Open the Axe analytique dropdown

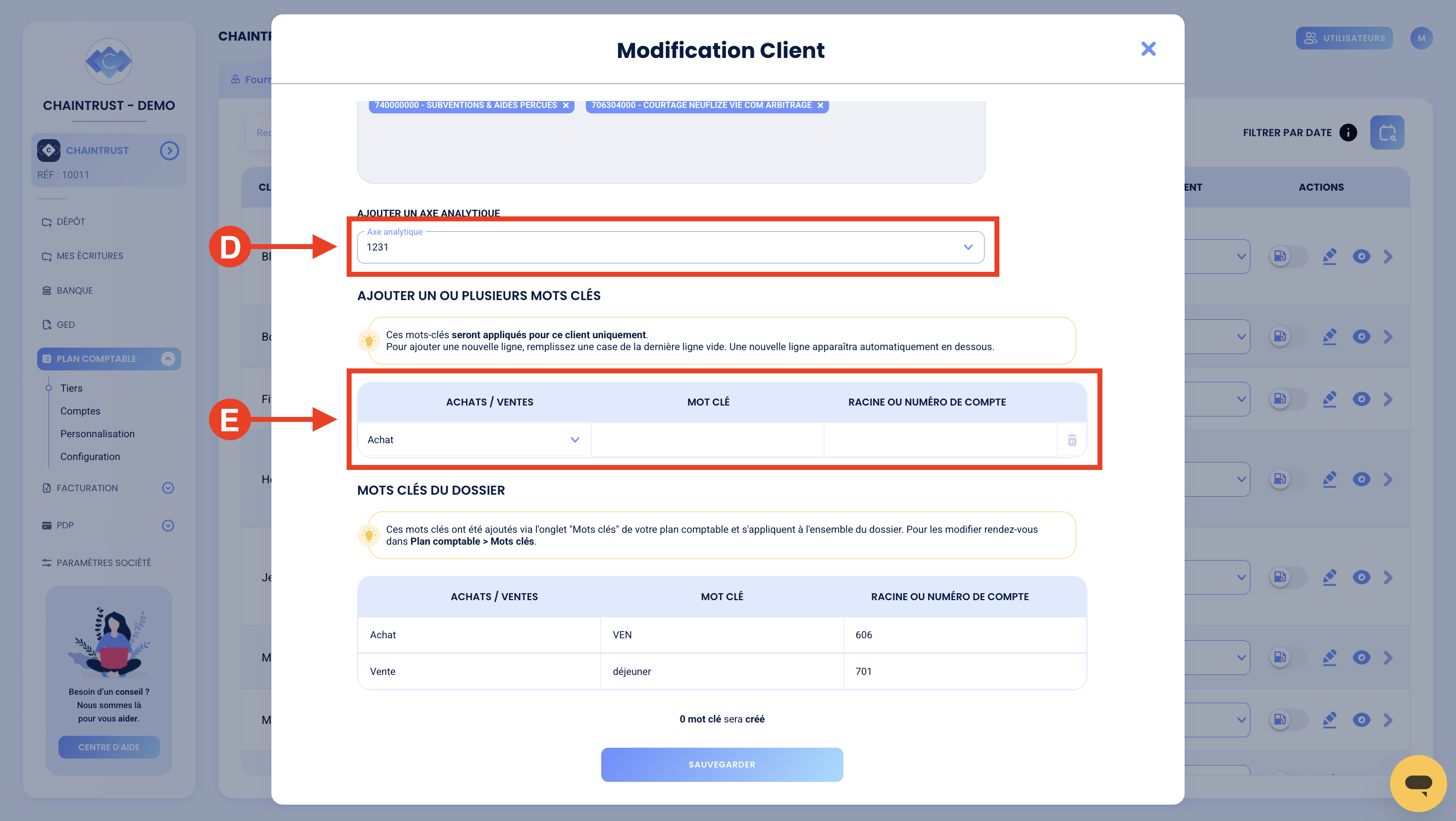coord(671,248)
